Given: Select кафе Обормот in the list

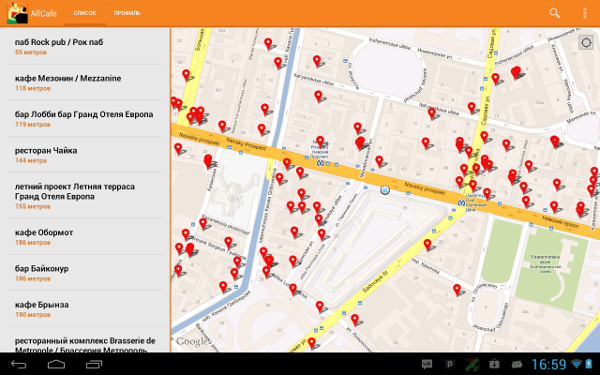Looking at the screenshot, I should [86, 236].
